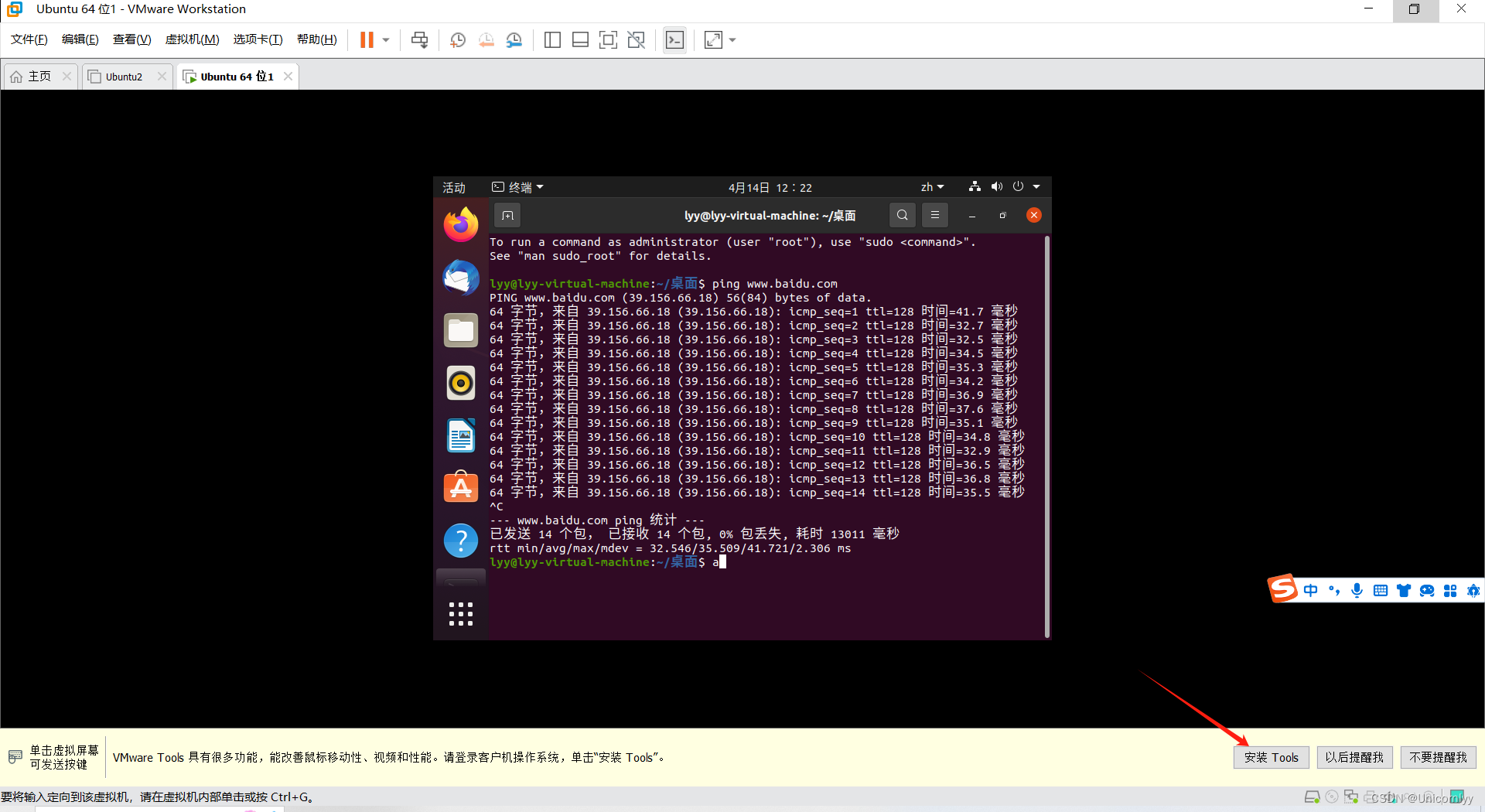Open the 帮助(H) menu
Screen dimensions: 1485x812
click(x=317, y=39)
